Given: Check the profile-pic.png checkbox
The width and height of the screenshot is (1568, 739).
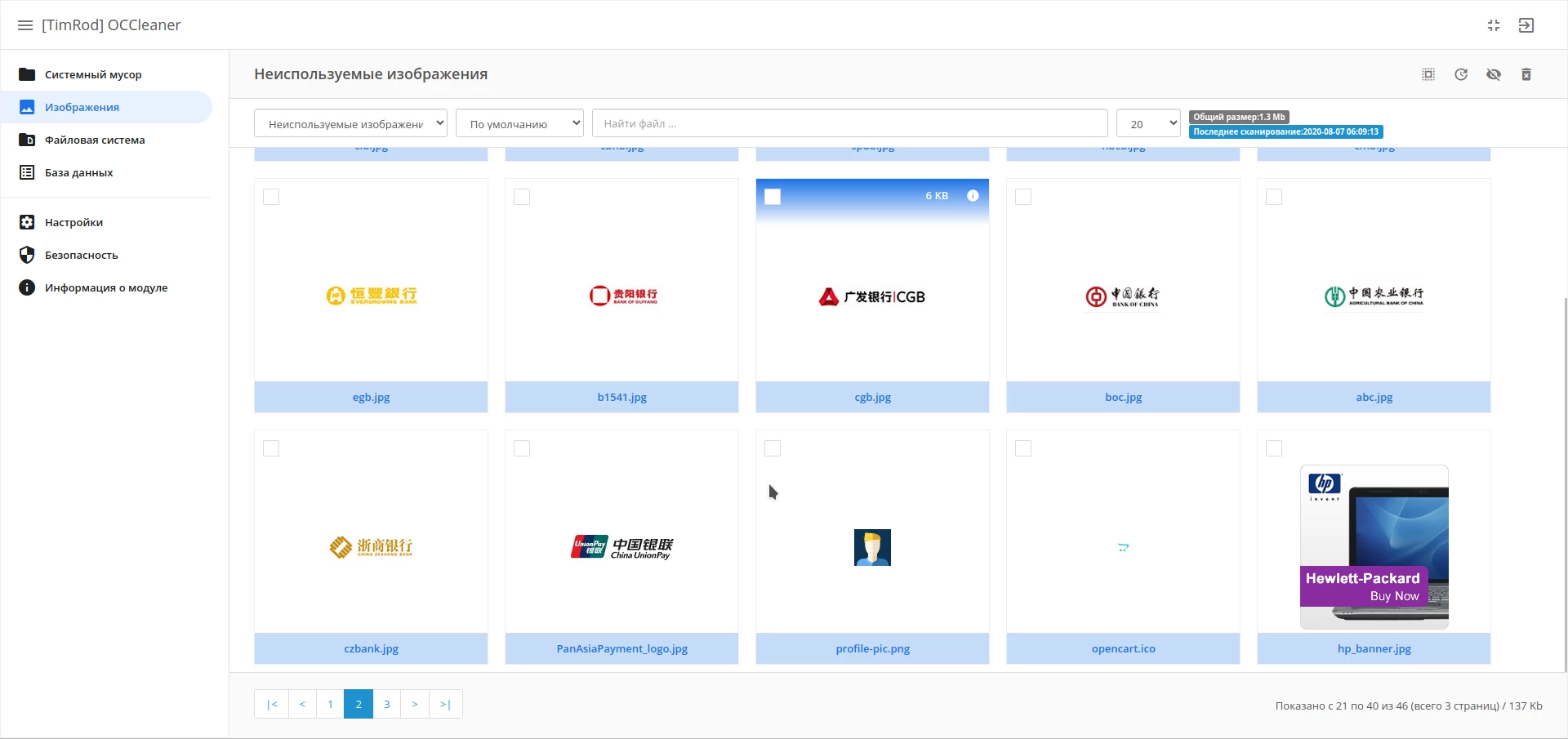Looking at the screenshot, I should point(773,448).
